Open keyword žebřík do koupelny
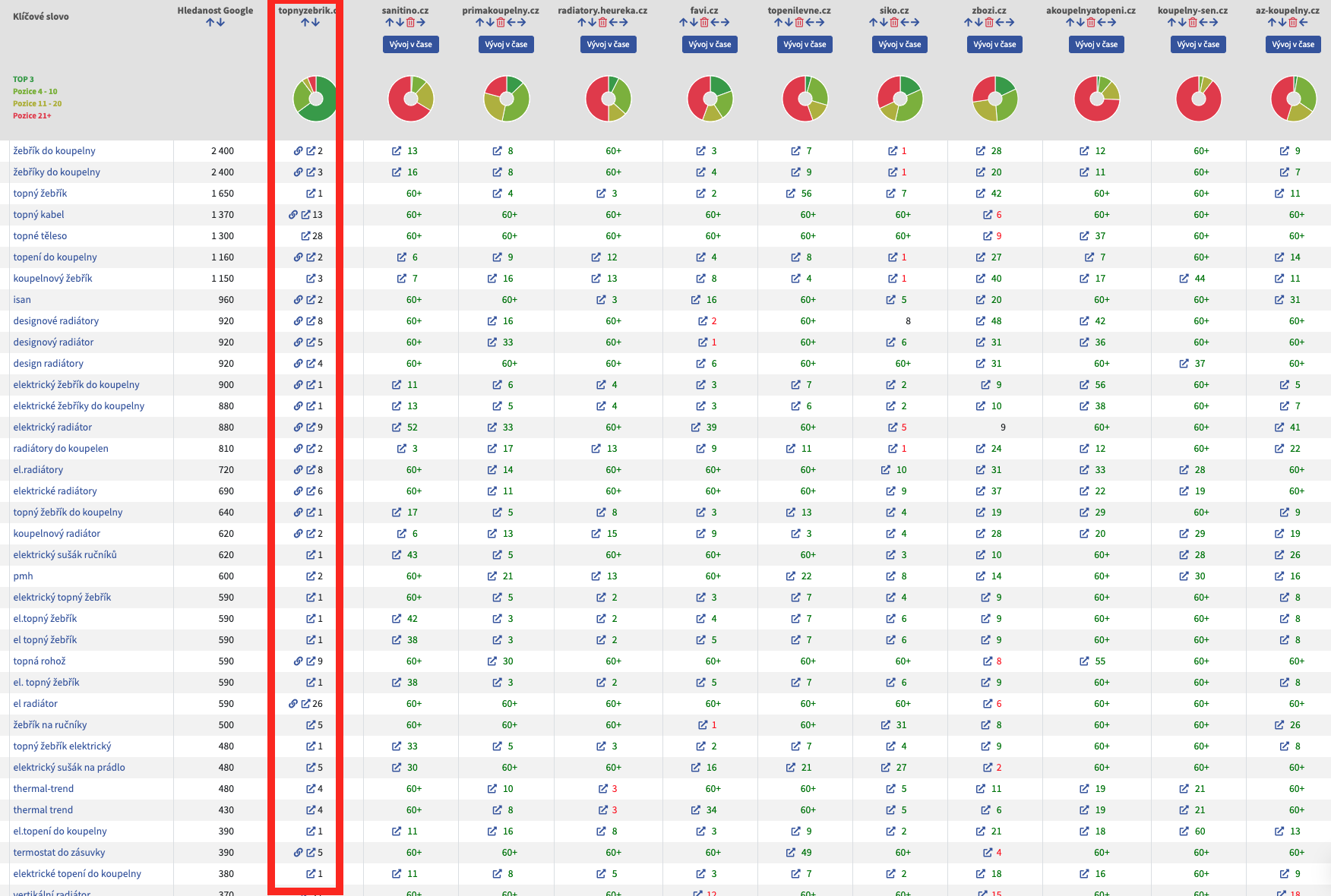The height and width of the screenshot is (896, 1331). tap(54, 151)
